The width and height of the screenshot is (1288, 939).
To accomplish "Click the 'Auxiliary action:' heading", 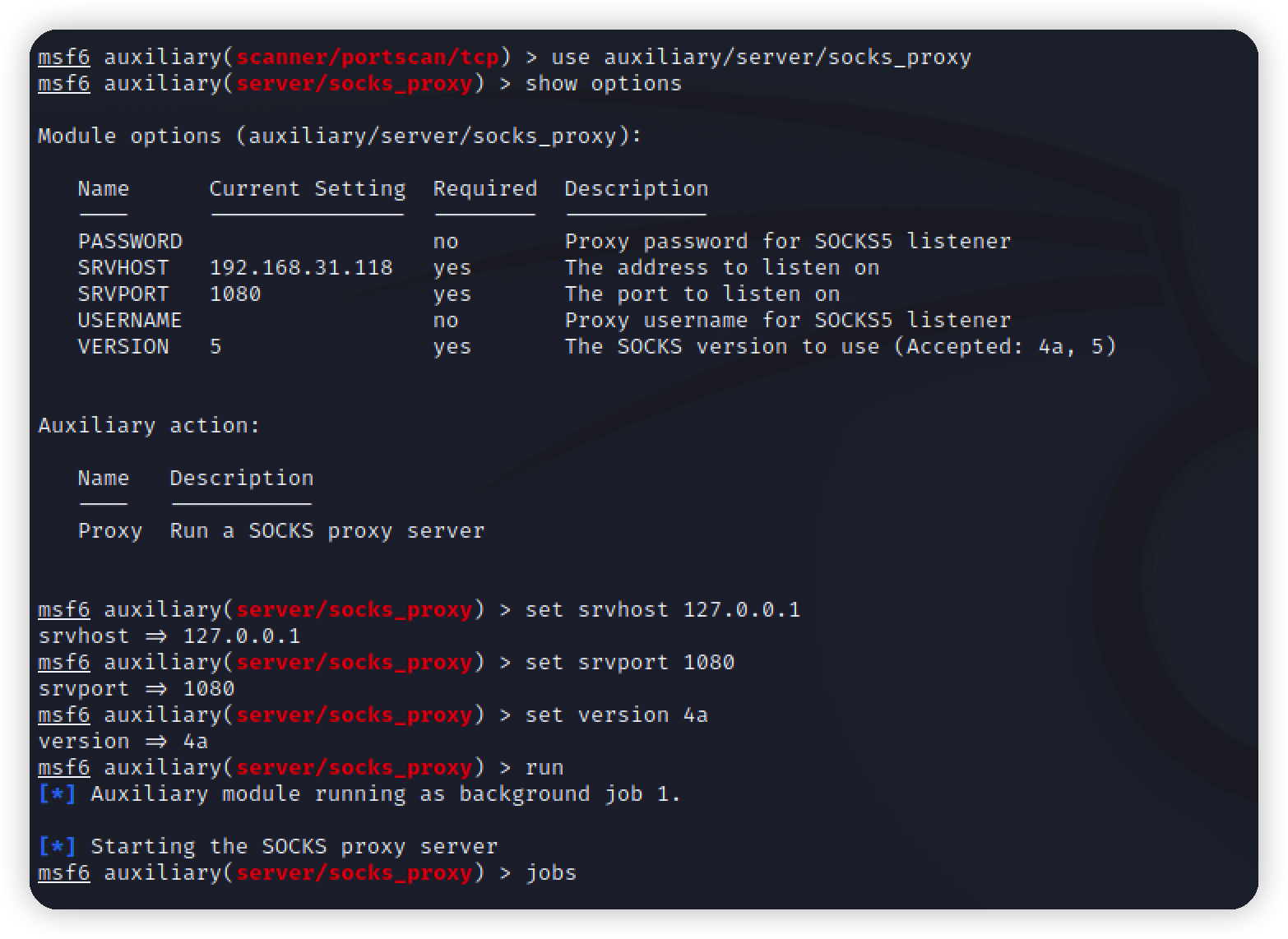I will click(x=149, y=426).
